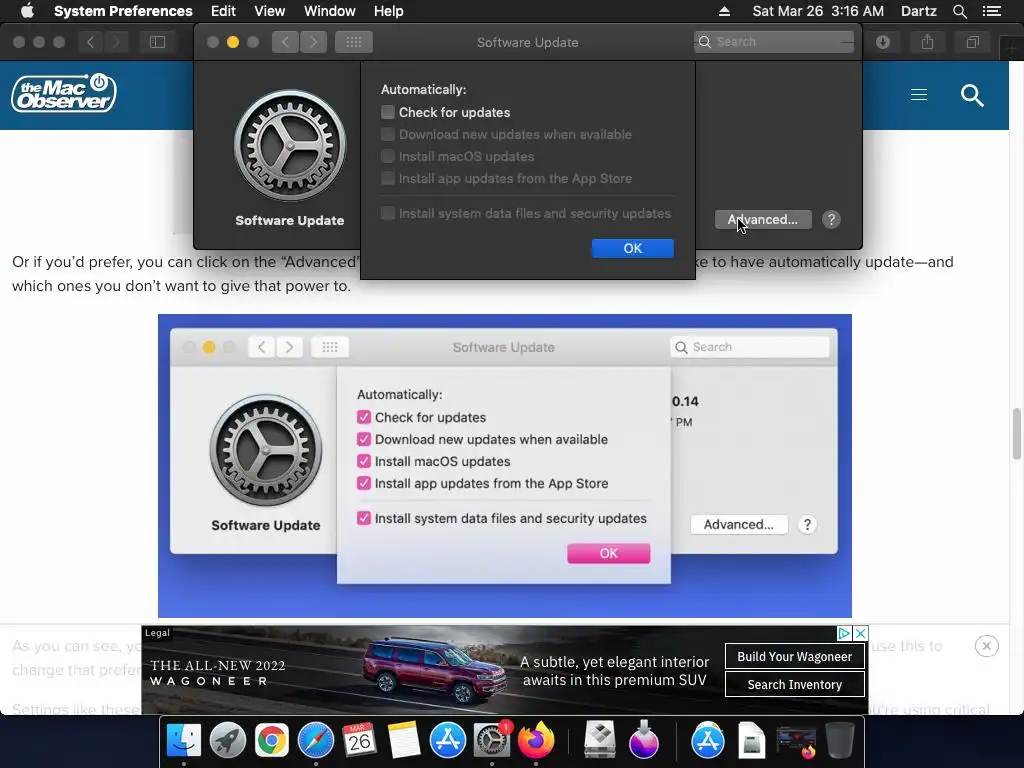Open the Mac Observer site search magnifier
Viewport: 1024px width, 768px height.
972,95
